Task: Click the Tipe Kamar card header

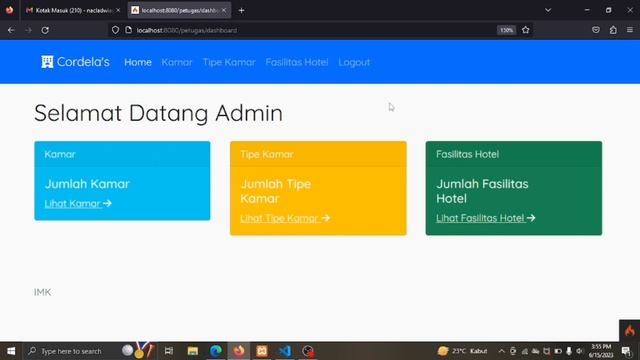Action: [x=318, y=154]
